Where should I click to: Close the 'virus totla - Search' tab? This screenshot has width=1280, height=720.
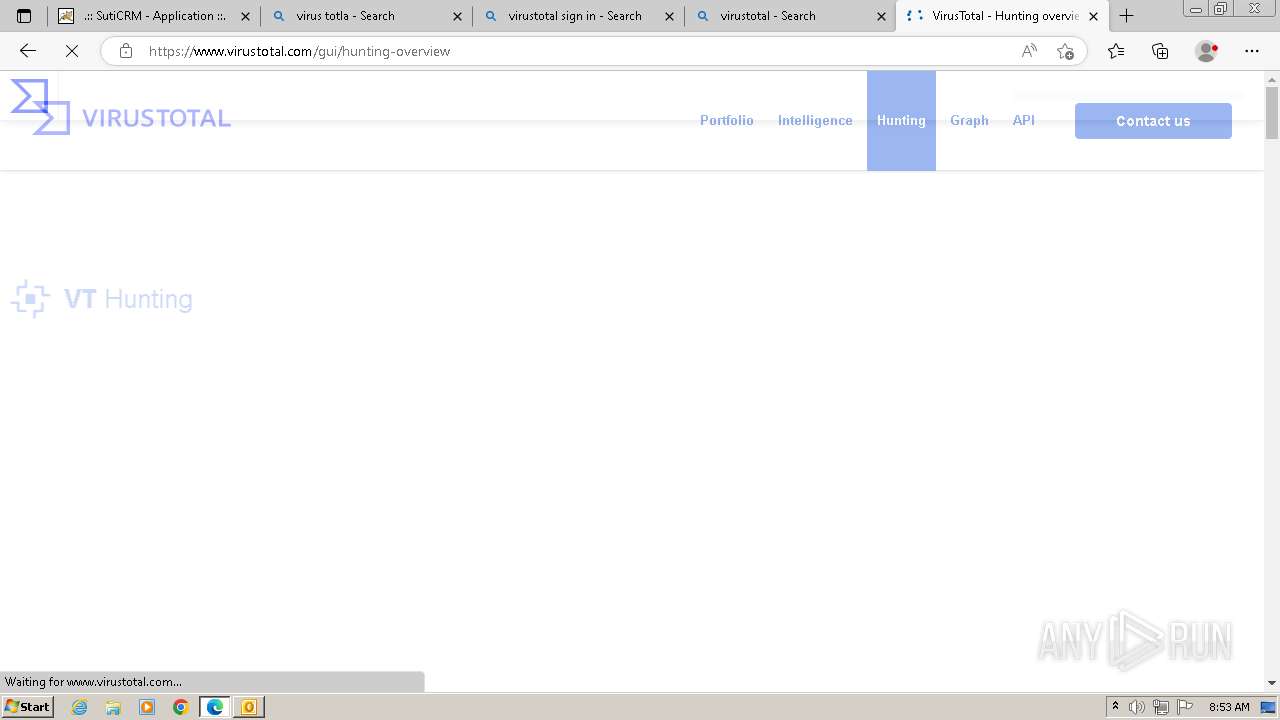click(x=457, y=16)
